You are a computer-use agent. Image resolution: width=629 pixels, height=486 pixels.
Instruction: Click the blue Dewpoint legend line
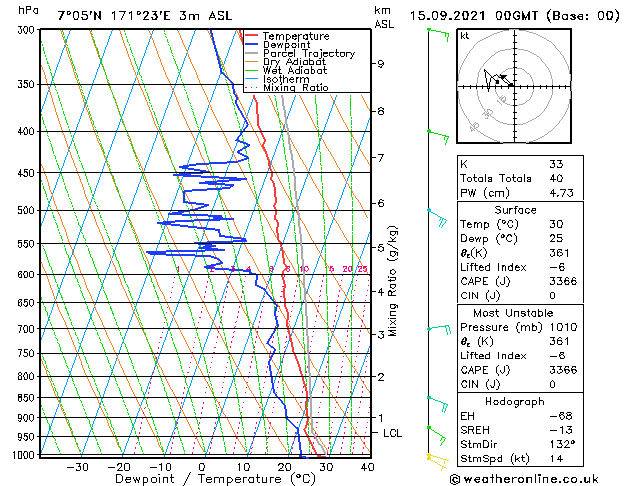[252, 45]
